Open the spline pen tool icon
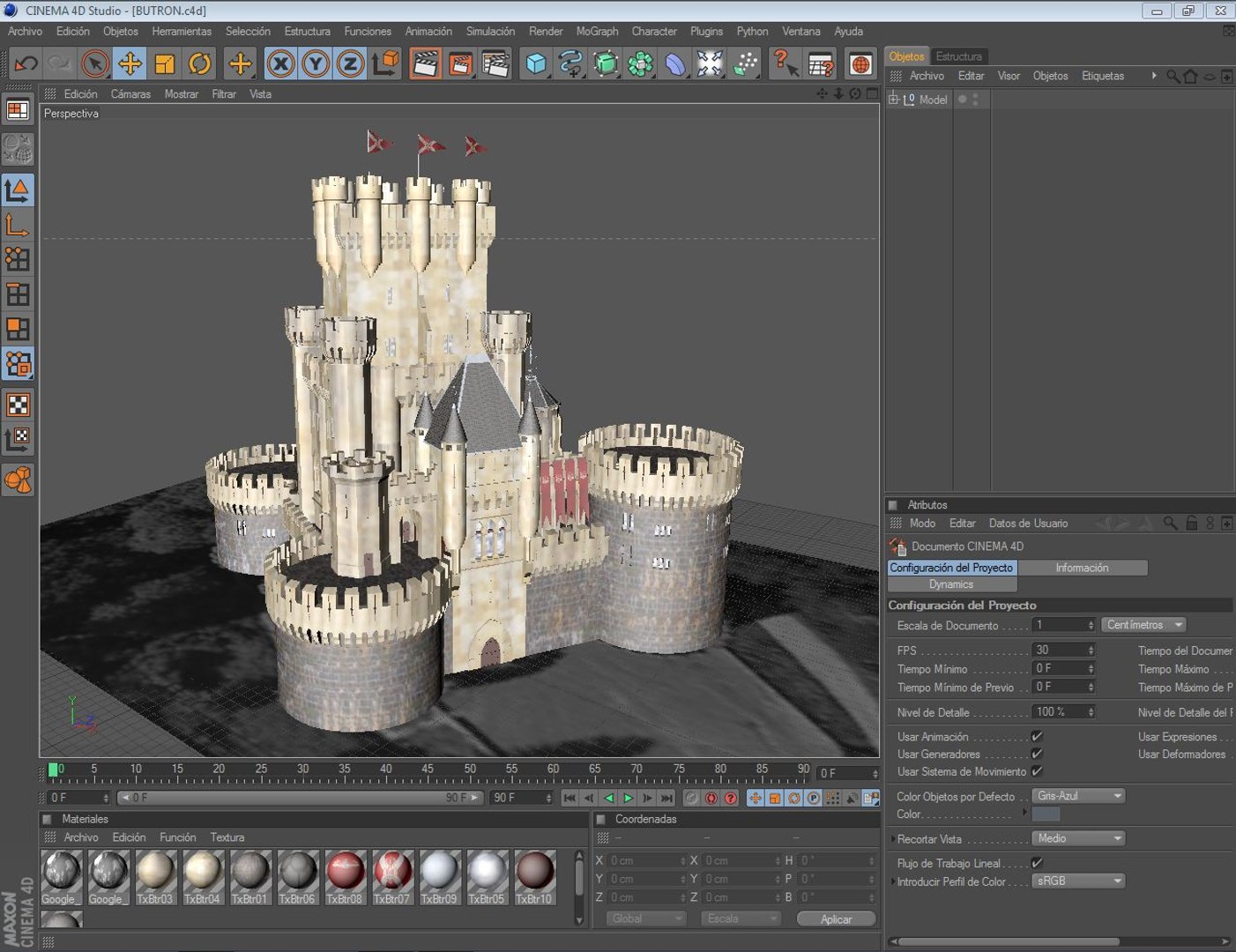 (x=570, y=63)
